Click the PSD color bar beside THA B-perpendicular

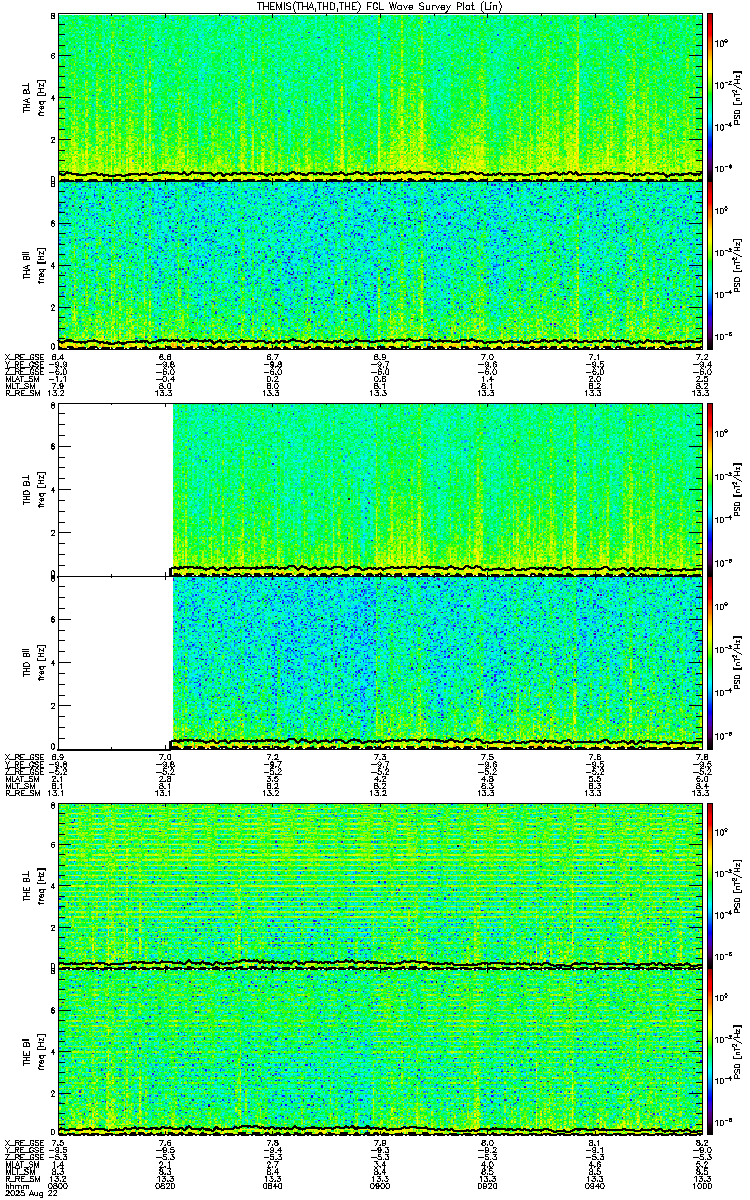click(x=711, y=97)
